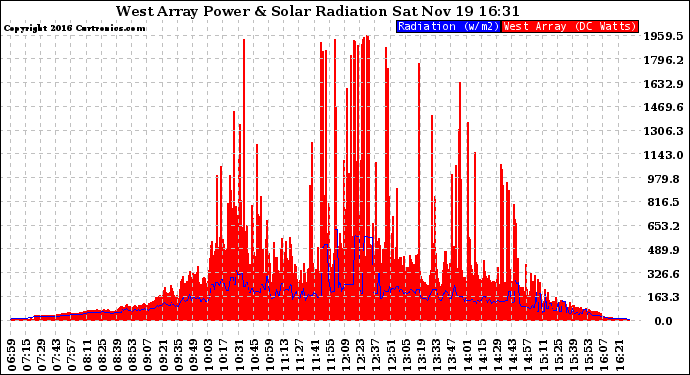Click the x-axis time label 12:09
The width and height of the screenshot is (690, 375).
point(346,355)
